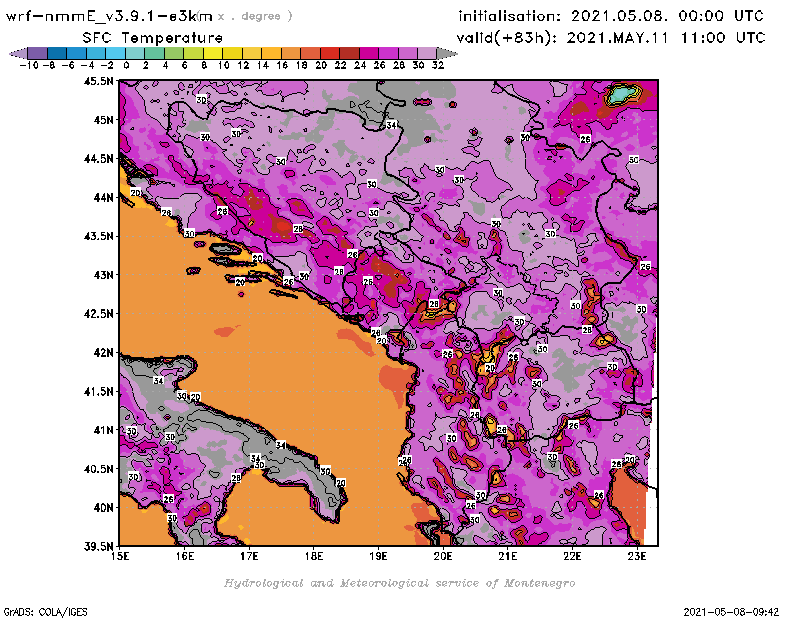Click the 'GrADS: COLA/IGES' footer label
The width and height of the screenshot is (800, 618).
45,612
